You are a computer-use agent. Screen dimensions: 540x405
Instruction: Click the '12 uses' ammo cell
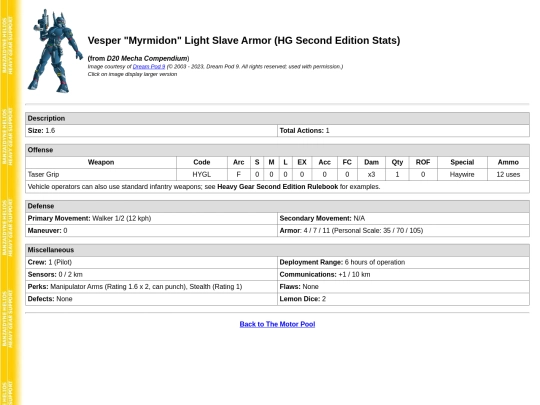point(508,175)
